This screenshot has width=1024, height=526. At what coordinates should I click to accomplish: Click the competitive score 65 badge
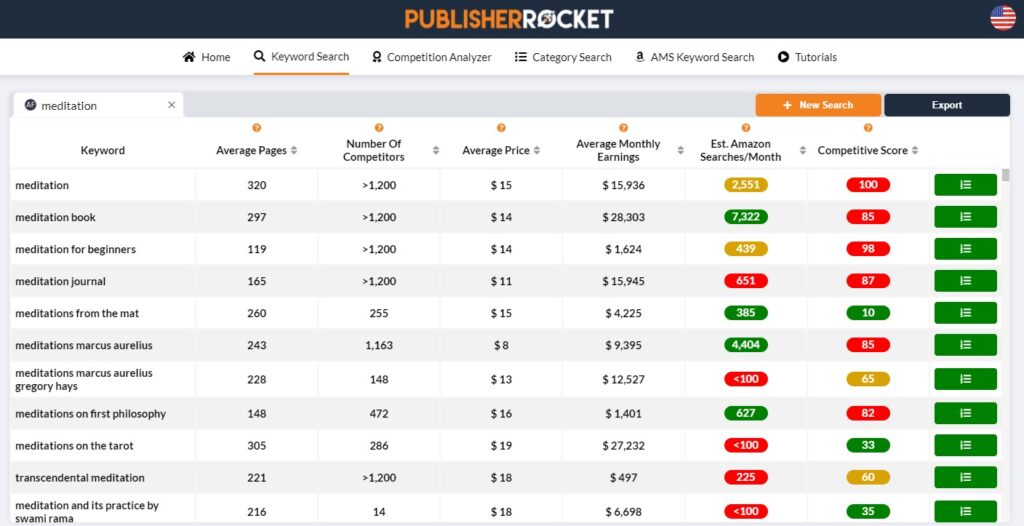tap(868, 379)
